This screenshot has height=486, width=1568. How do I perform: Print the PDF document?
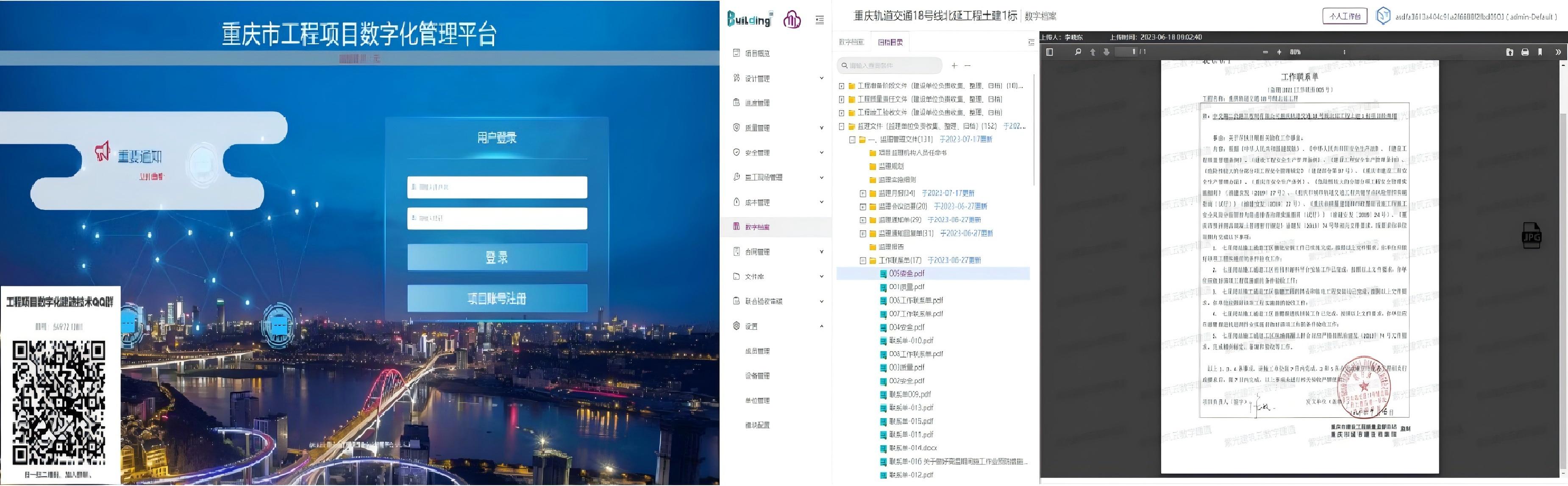[1525, 53]
